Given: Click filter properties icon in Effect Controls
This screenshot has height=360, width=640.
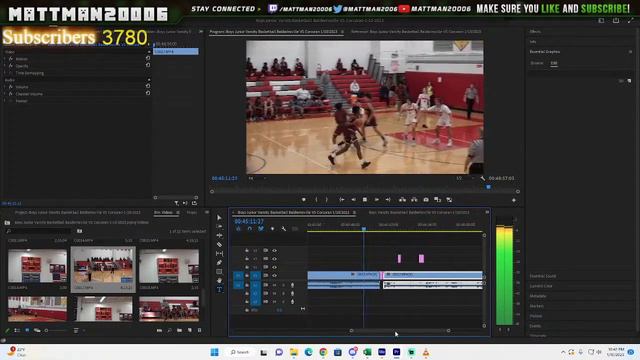Looking at the screenshot, I should 176,203.
